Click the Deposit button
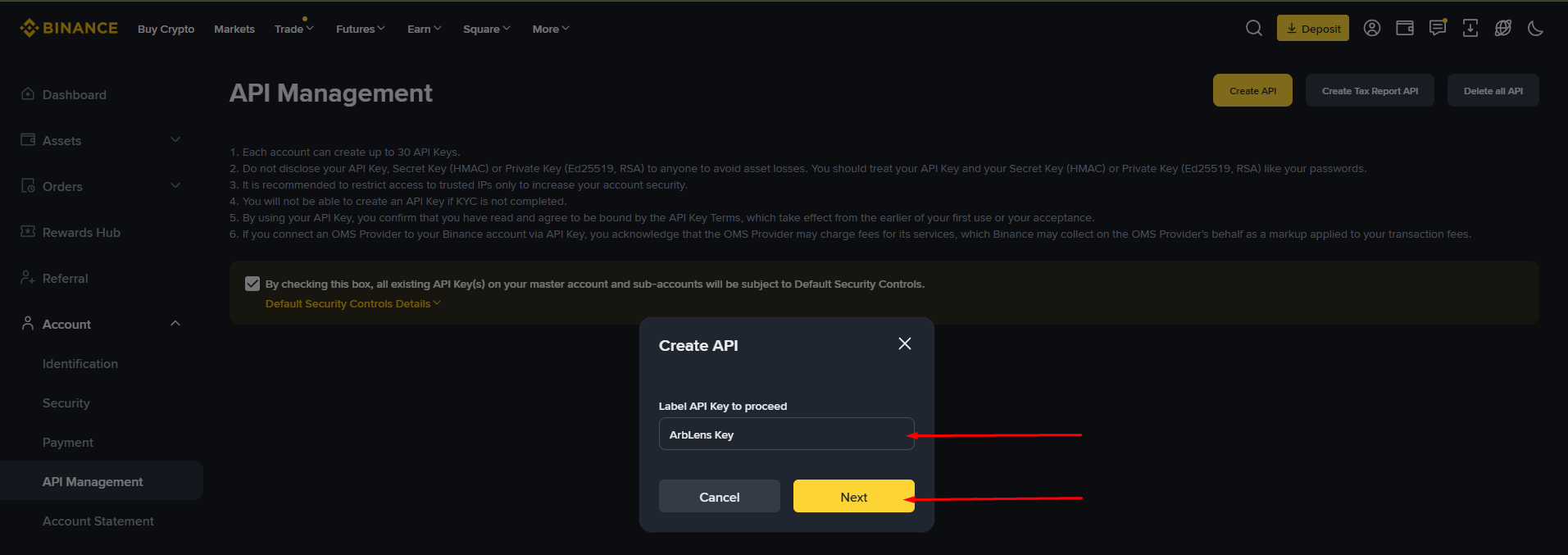This screenshot has height=555, width=1568. pyautogui.click(x=1313, y=28)
